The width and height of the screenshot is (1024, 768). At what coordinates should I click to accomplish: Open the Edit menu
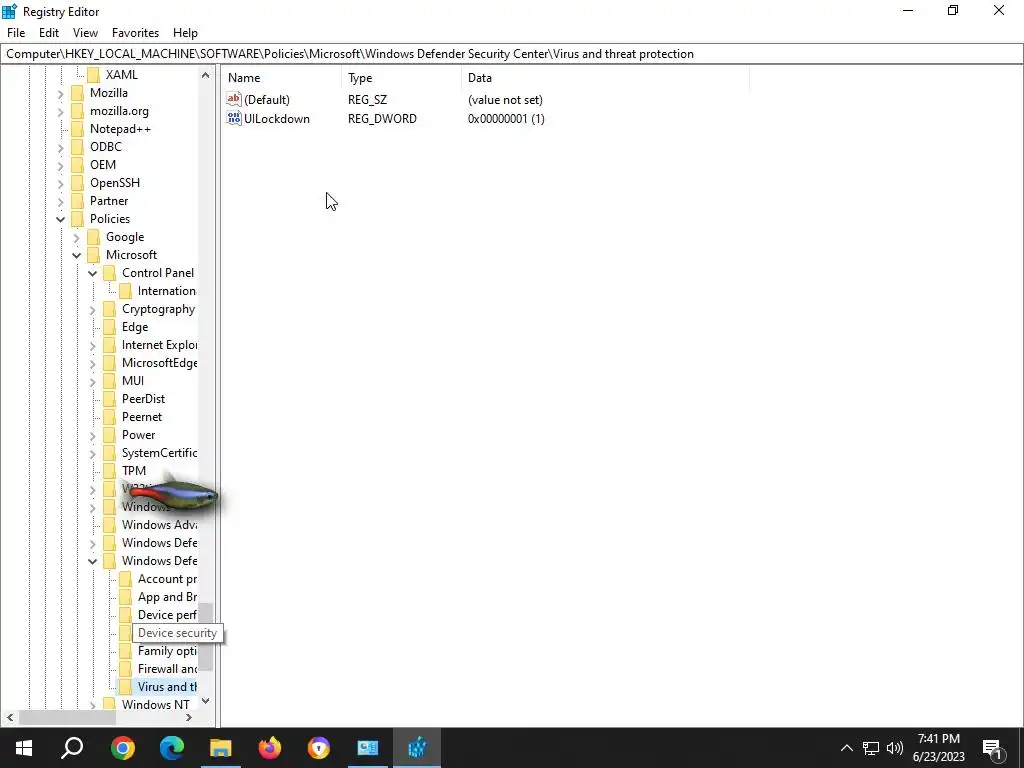pos(49,33)
